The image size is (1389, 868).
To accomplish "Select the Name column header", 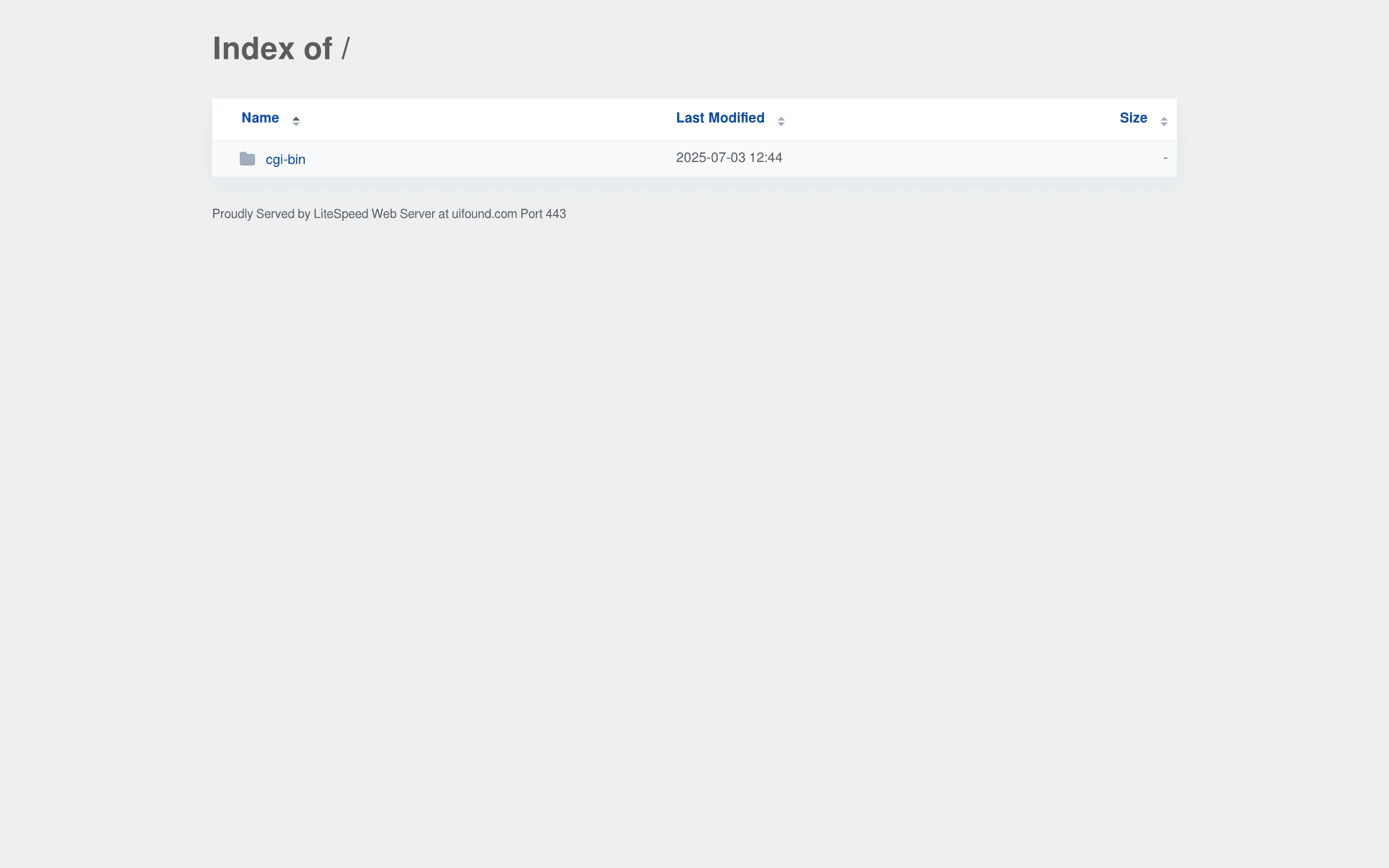I will 260,118.
